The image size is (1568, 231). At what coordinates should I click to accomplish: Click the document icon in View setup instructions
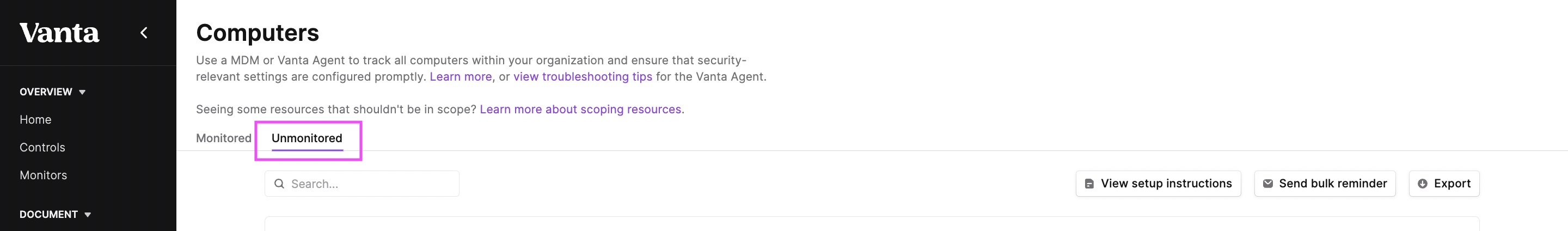point(1089,184)
